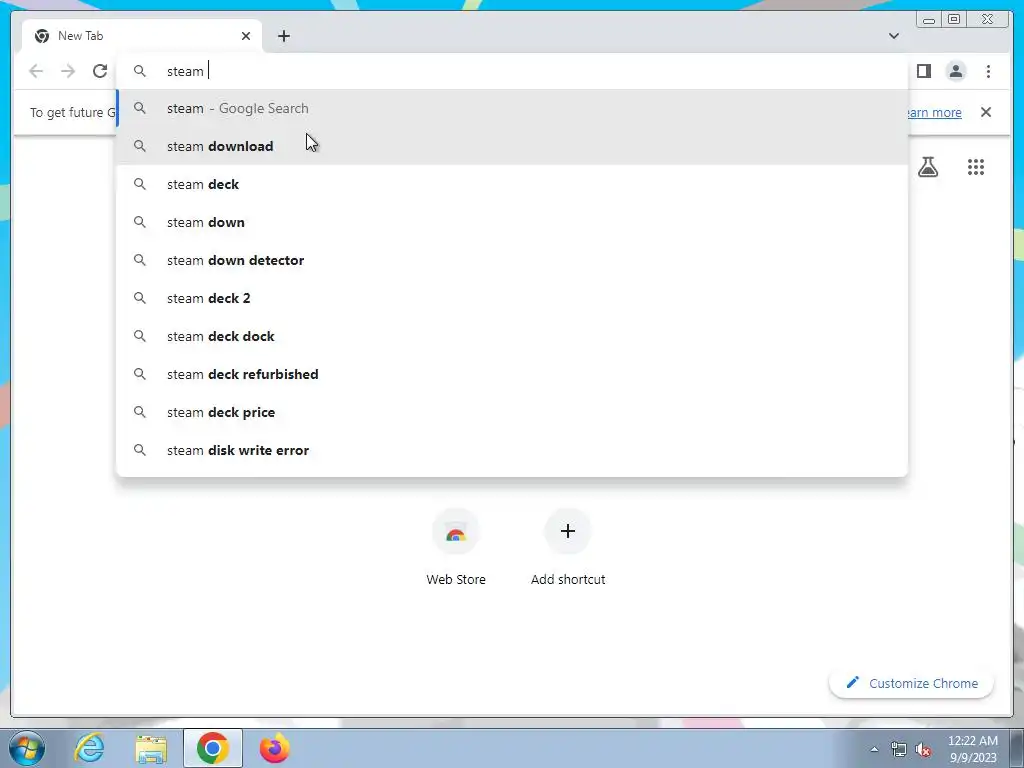The height and width of the screenshot is (768, 1024).
Task: Choose 'steam download' suggestion
Action: [512, 146]
